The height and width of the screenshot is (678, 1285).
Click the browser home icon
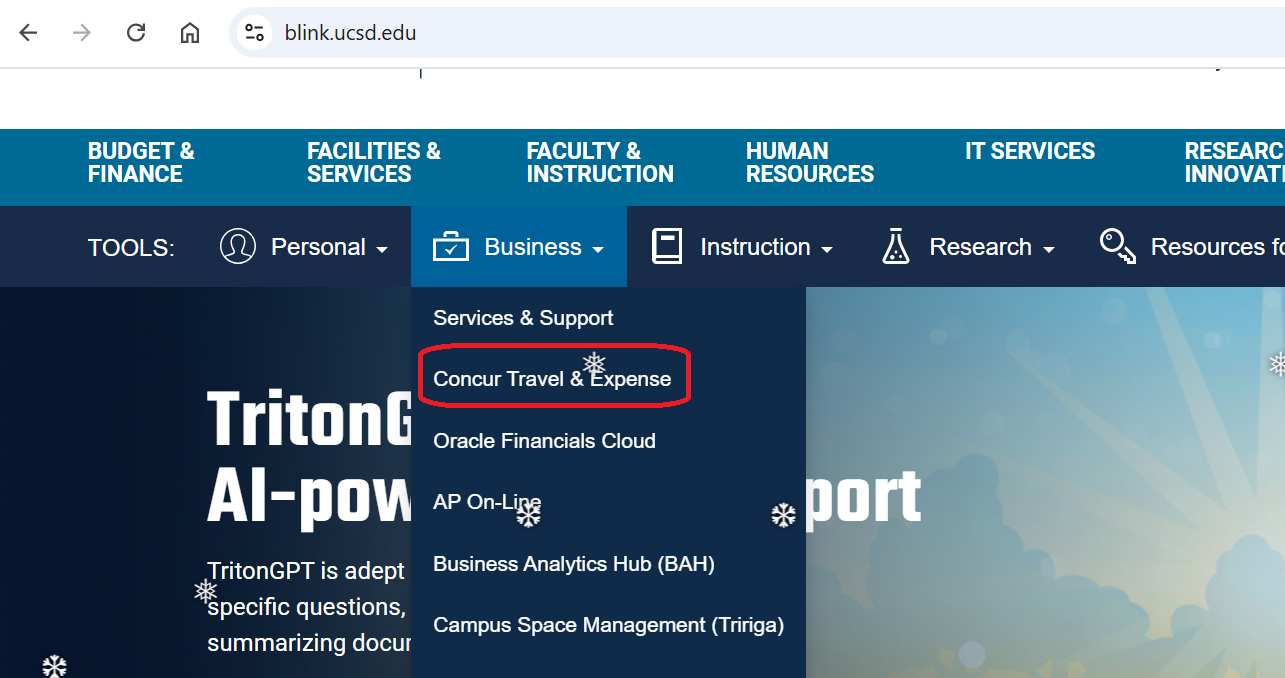click(190, 33)
